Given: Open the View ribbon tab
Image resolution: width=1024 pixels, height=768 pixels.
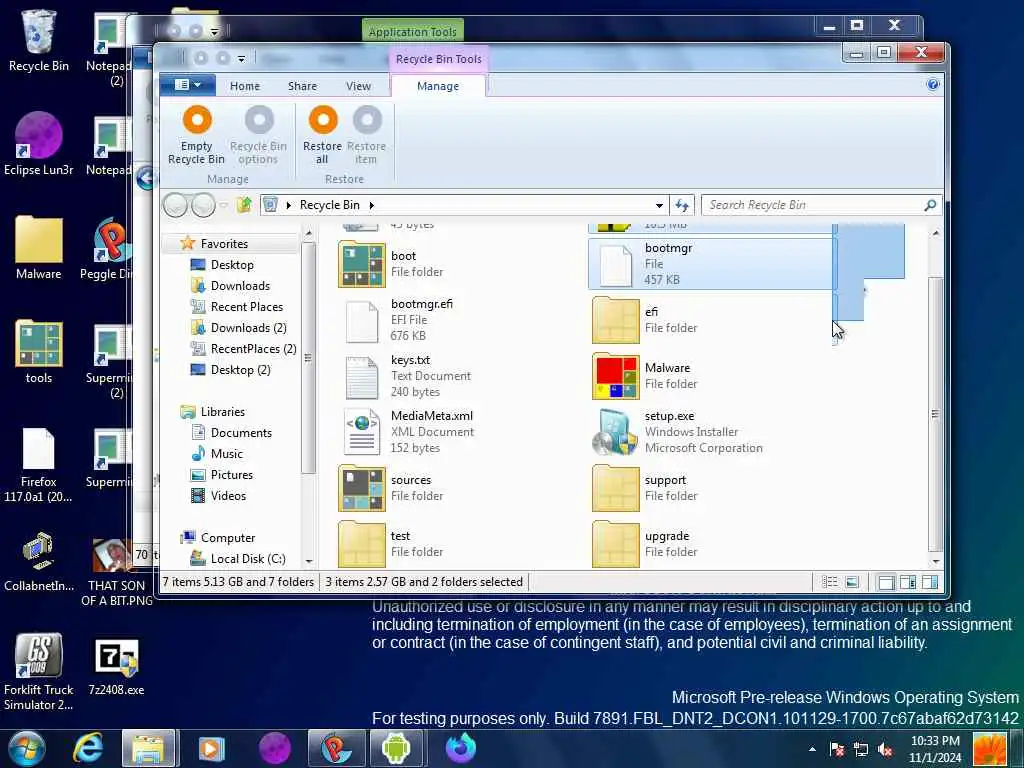Looking at the screenshot, I should 359,86.
